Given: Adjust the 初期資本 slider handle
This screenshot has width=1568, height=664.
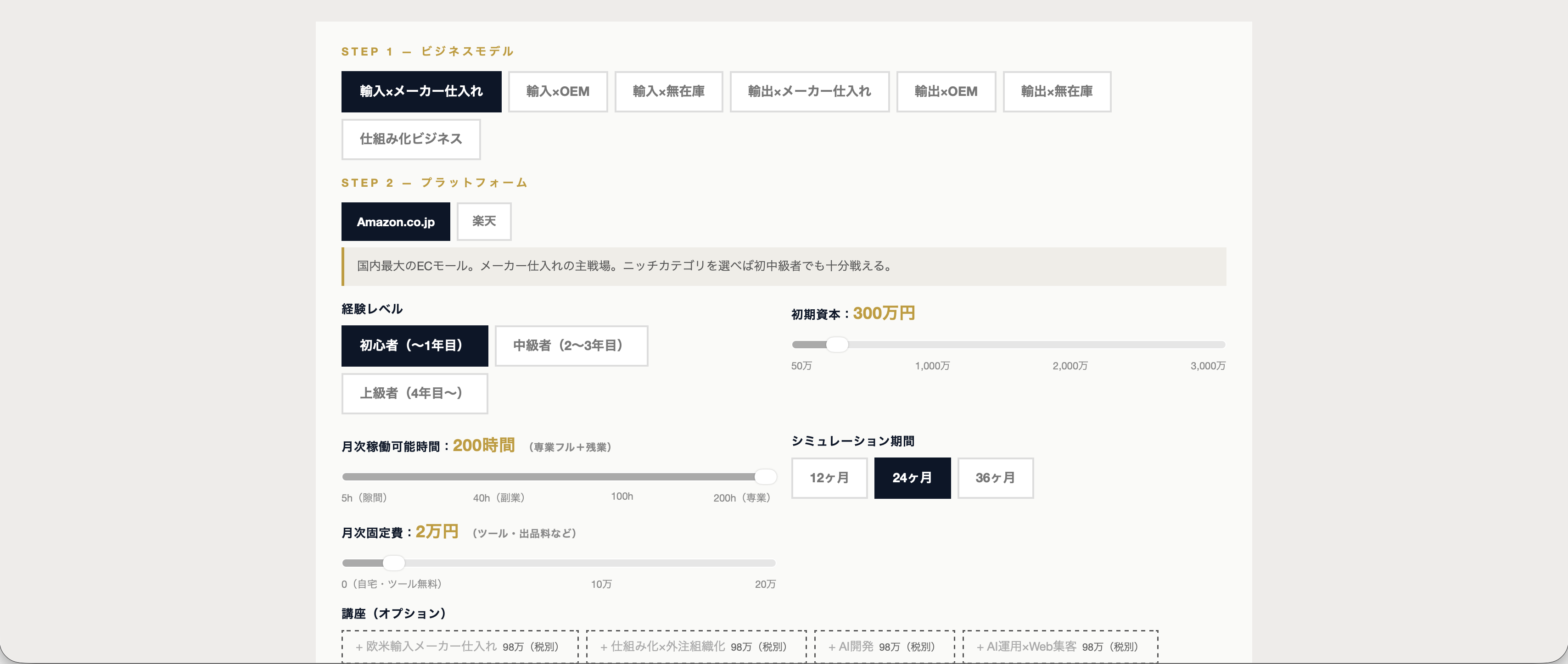Looking at the screenshot, I should point(838,344).
